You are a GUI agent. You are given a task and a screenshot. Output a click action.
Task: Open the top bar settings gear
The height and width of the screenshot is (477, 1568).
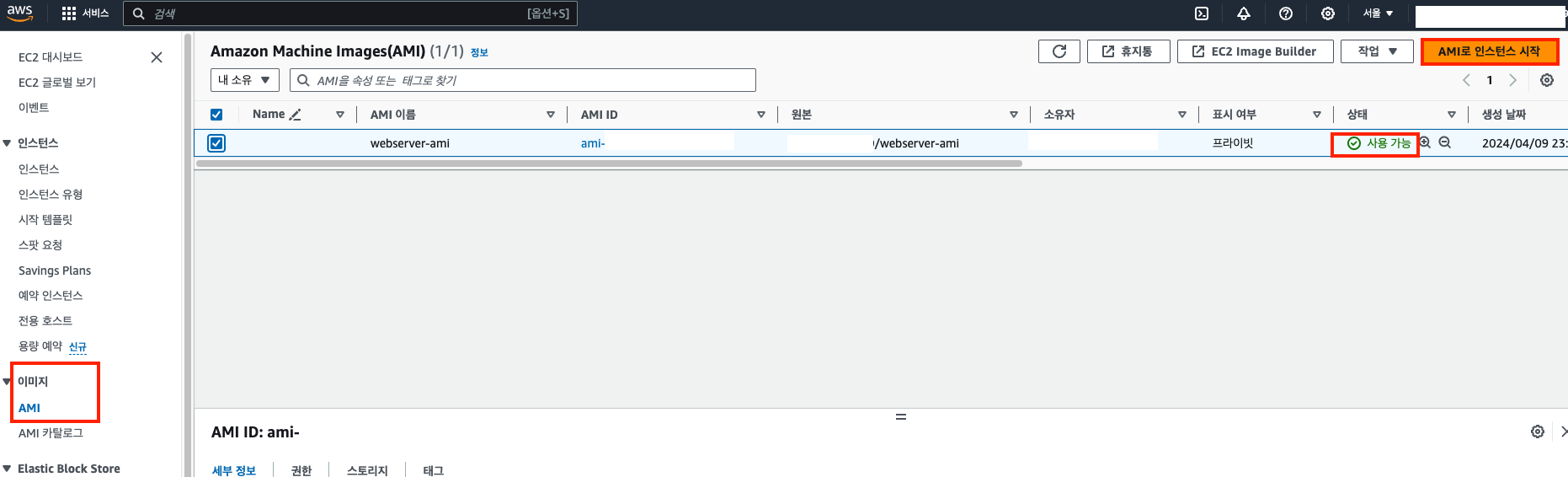1328,13
